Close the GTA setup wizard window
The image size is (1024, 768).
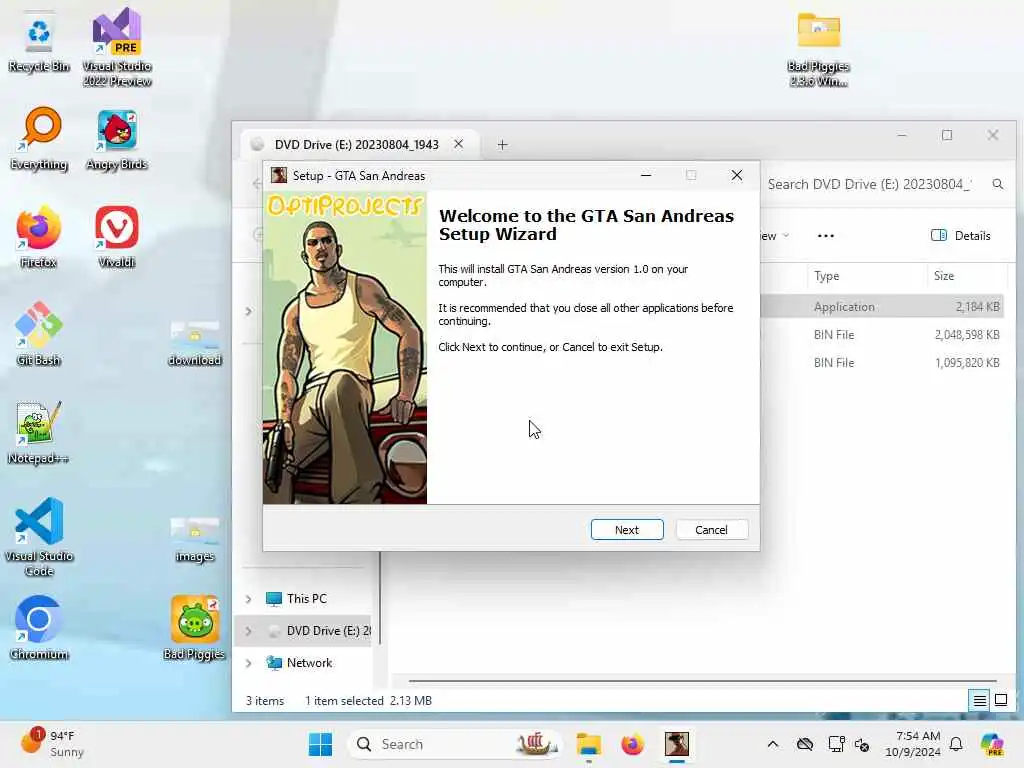(737, 175)
